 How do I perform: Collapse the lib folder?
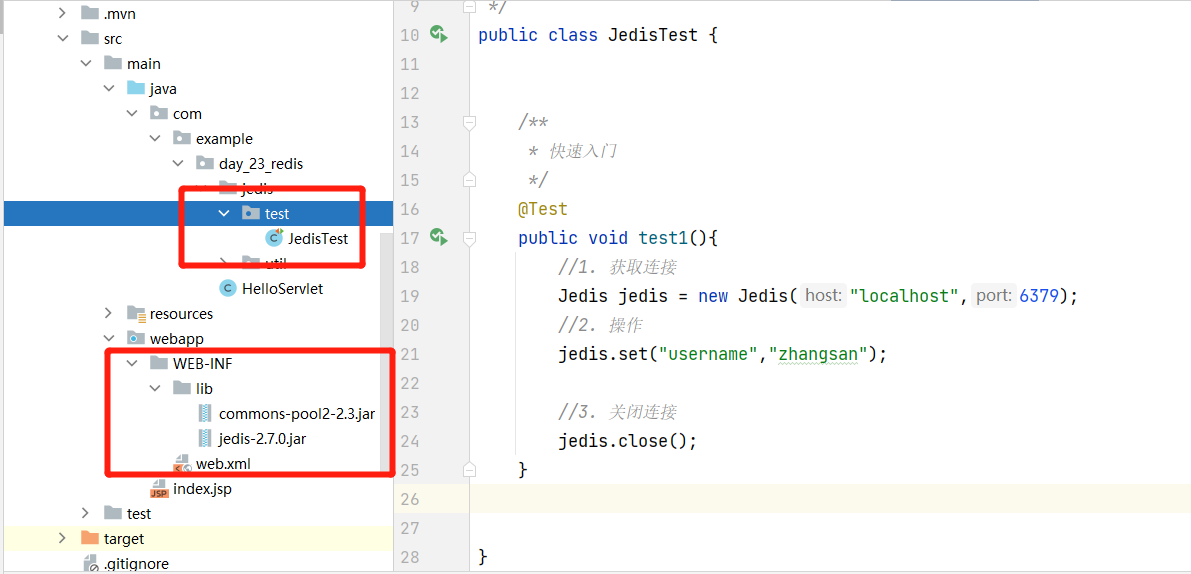155,388
